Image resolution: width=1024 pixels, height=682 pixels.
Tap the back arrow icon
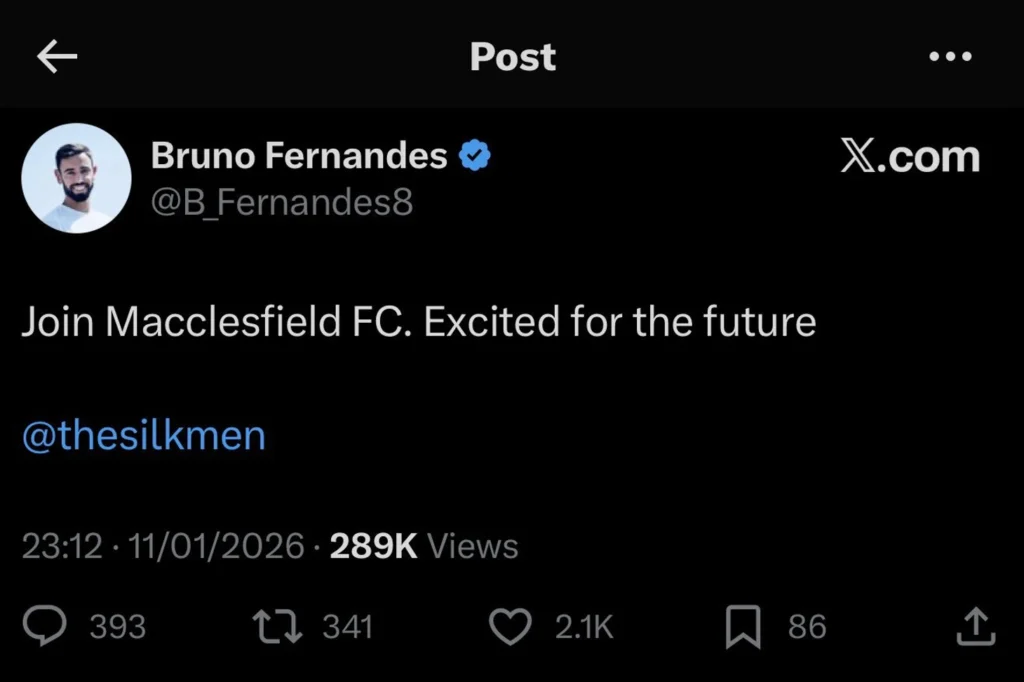(57, 58)
